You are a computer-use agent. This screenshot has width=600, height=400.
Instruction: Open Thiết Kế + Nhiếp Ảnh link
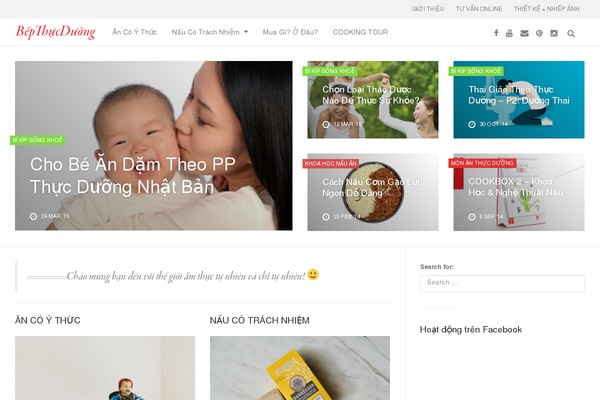coord(546,9)
